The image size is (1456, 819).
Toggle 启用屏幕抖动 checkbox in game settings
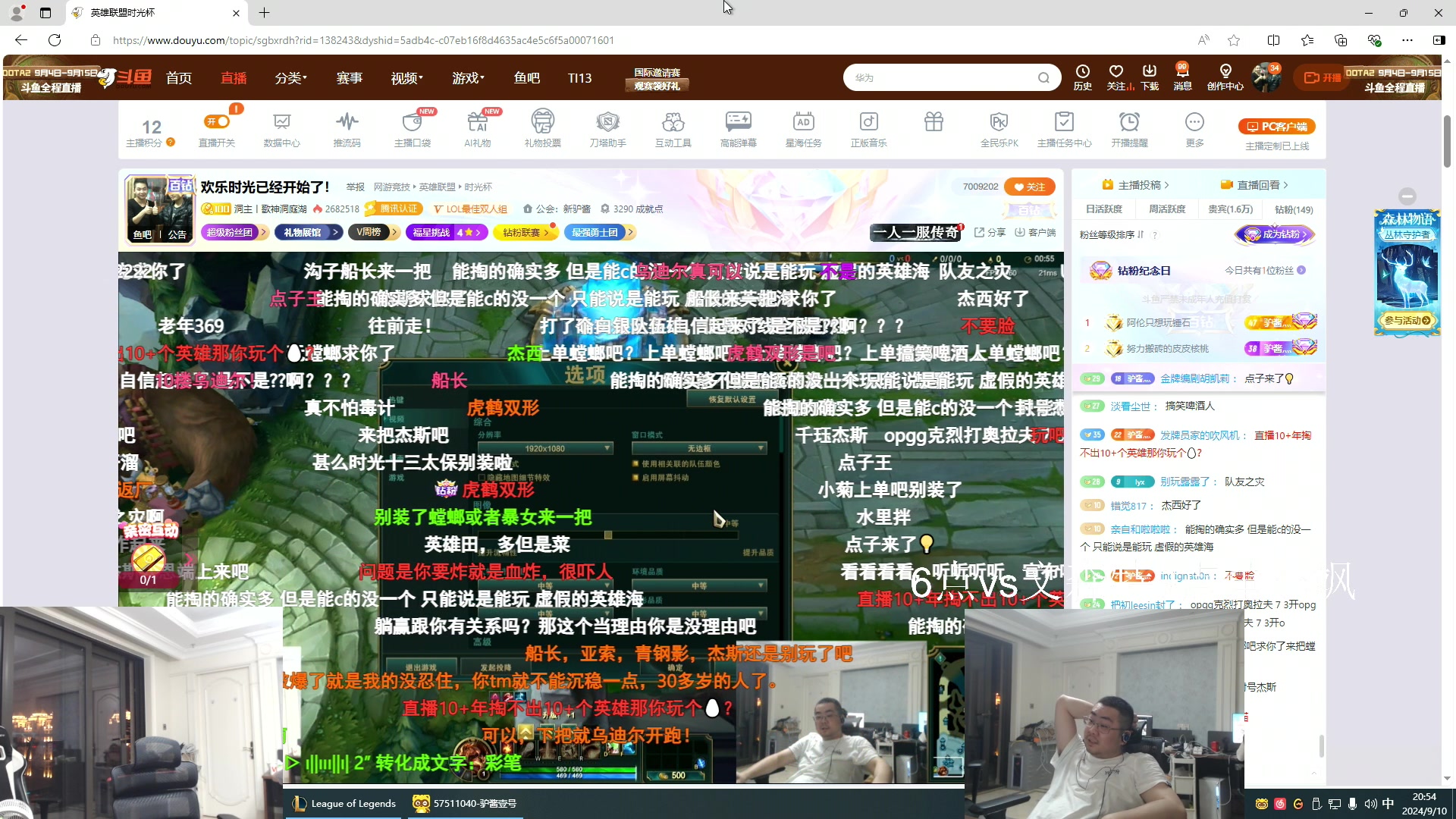635,477
